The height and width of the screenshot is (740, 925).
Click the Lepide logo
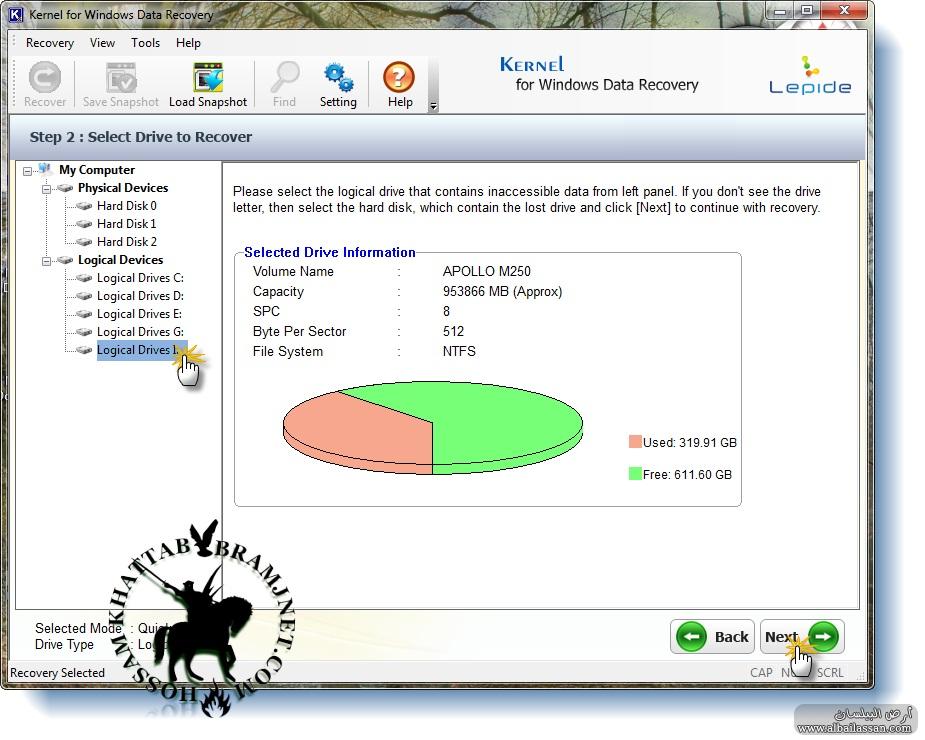pyautogui.click(x=810, y=76)
